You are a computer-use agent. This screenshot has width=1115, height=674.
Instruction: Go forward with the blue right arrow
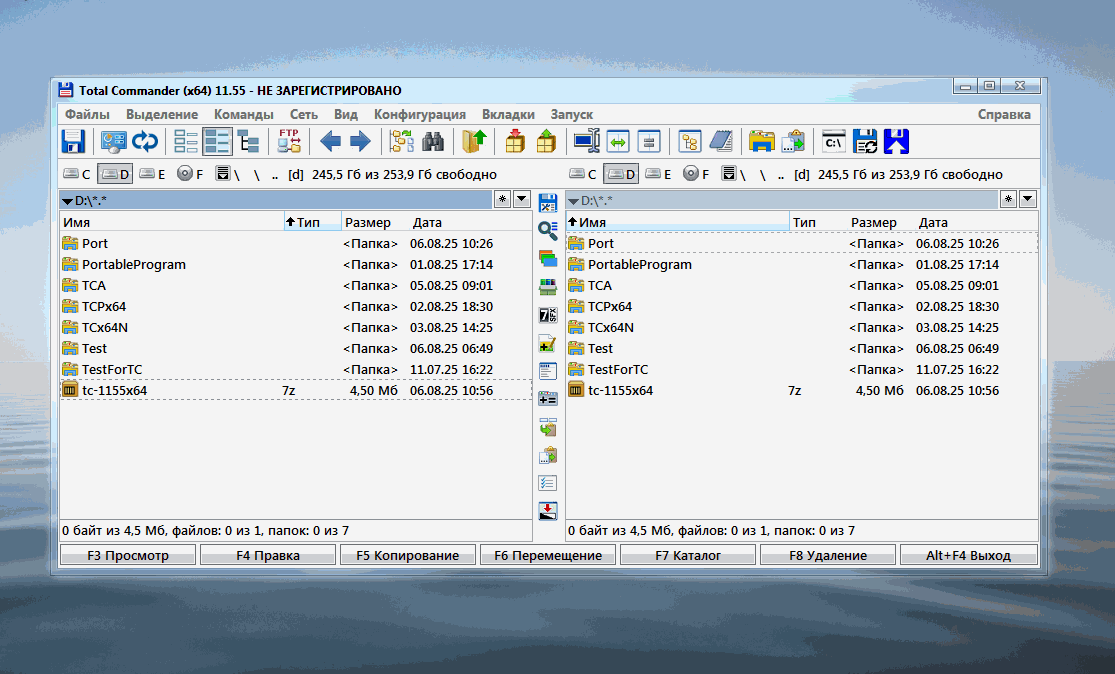click(361, 141)
